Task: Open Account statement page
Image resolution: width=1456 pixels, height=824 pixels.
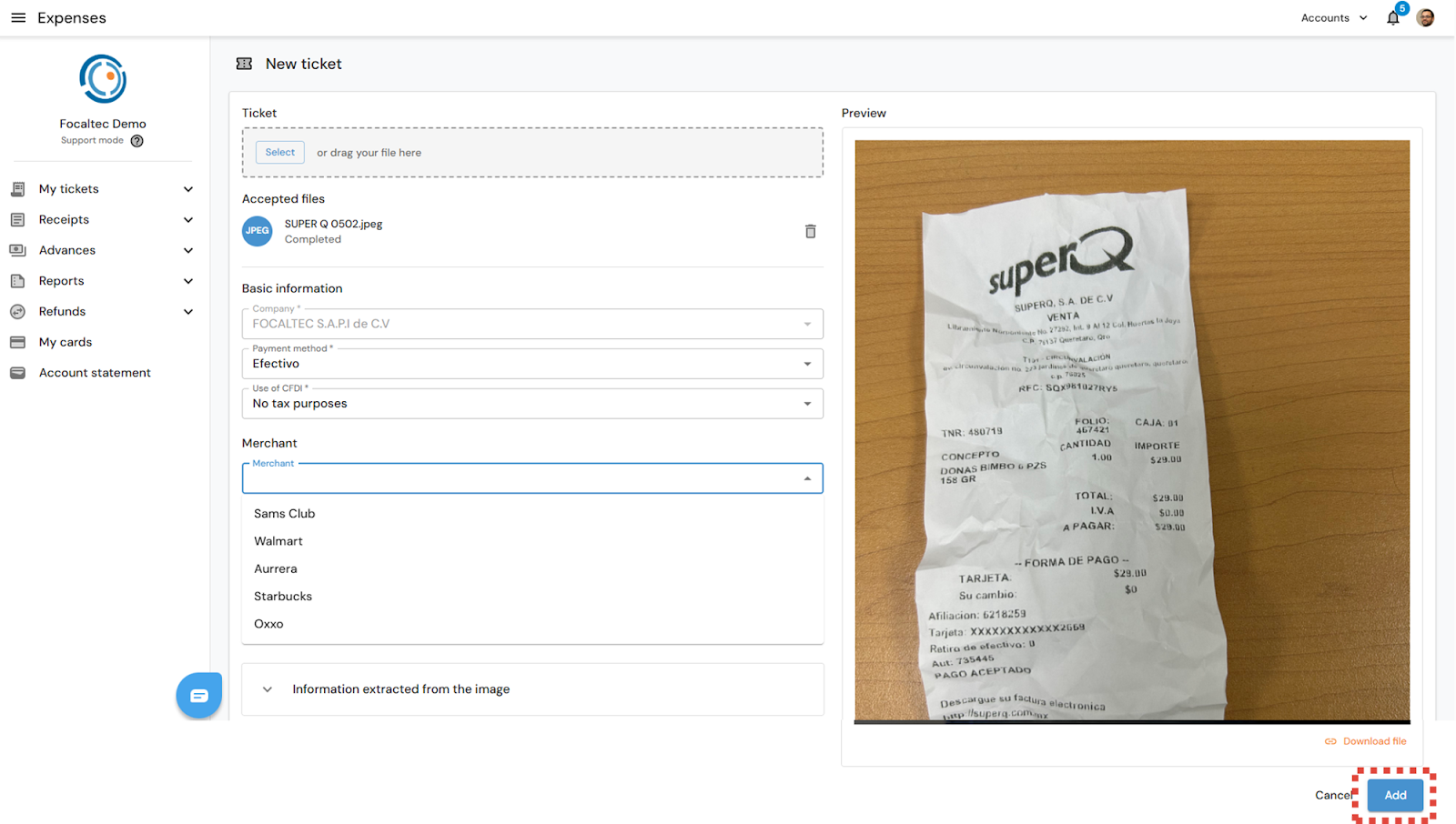Action: click(x=95, y=373)
